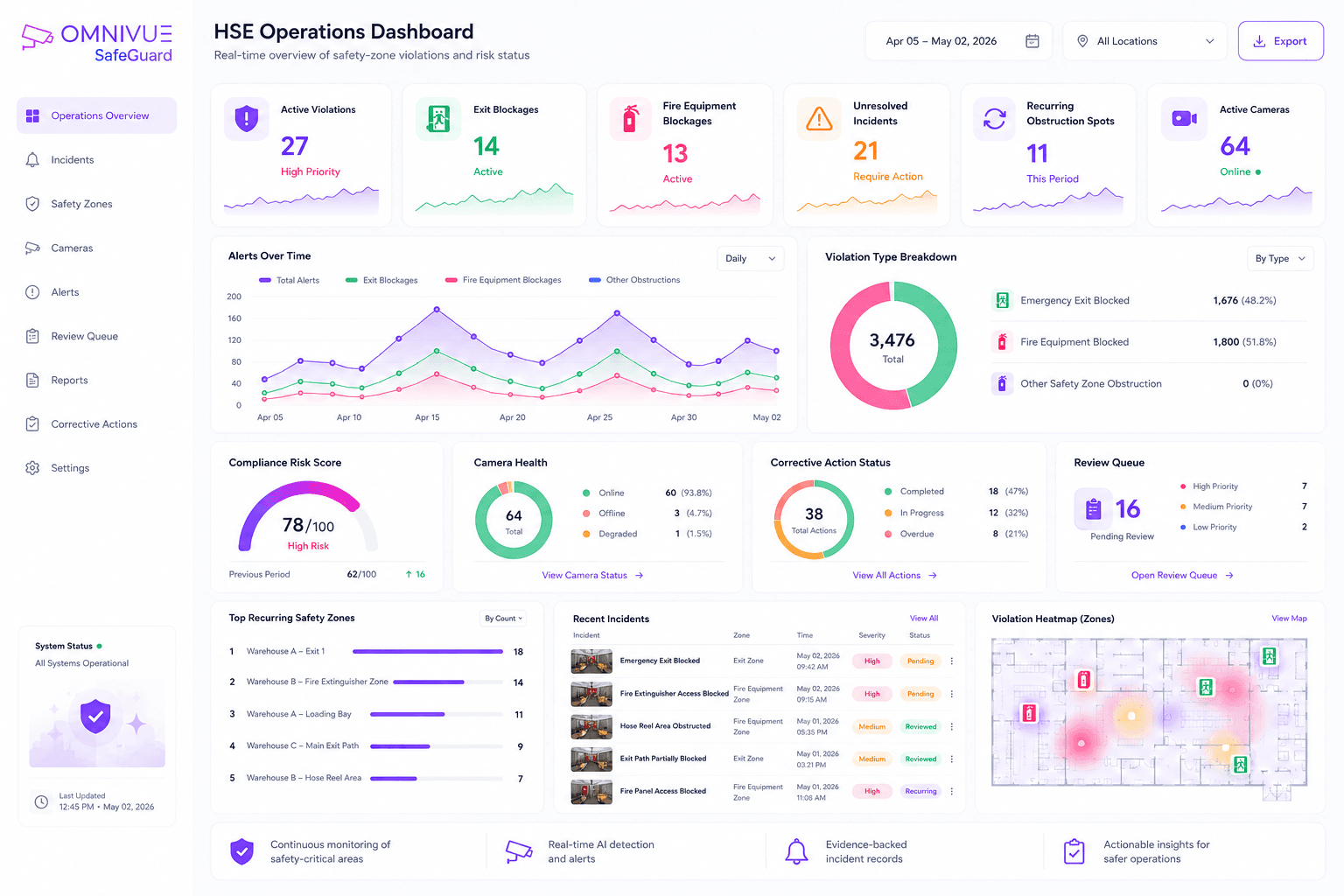Click the Last Updated clock icon
The width and height of the screenshot is (1344, 896).
[x=41, y=801]
